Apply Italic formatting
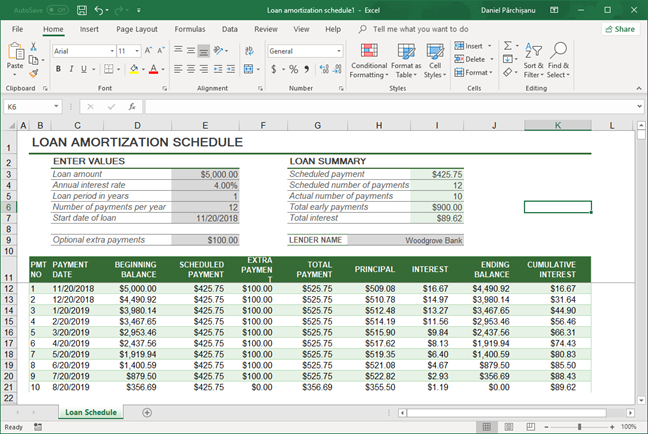The image size is (648, 434). [x=72, y=69]
